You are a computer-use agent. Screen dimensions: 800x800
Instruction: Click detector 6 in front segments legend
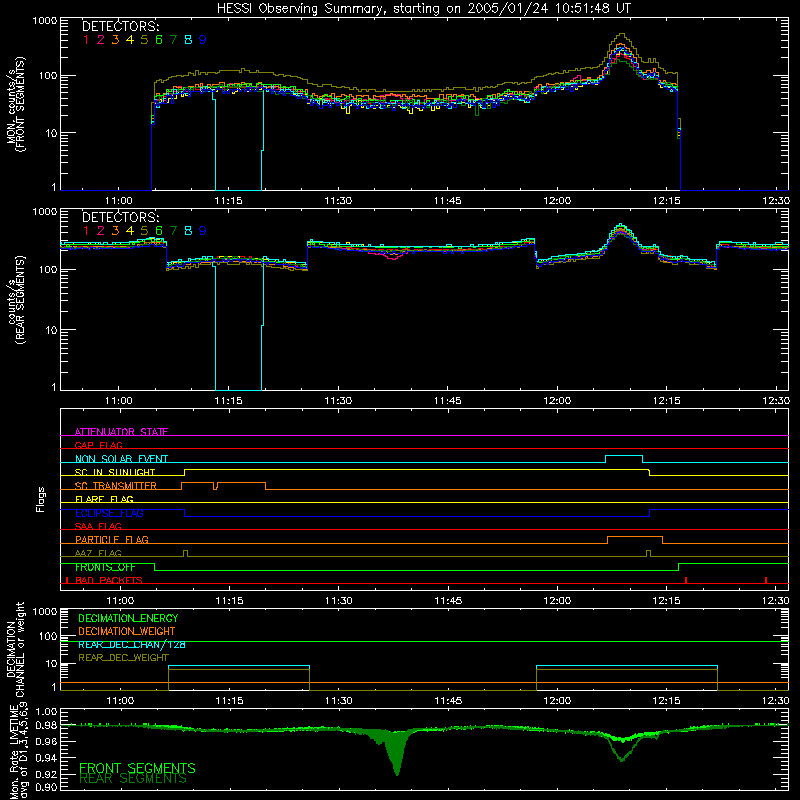(159, 40)
